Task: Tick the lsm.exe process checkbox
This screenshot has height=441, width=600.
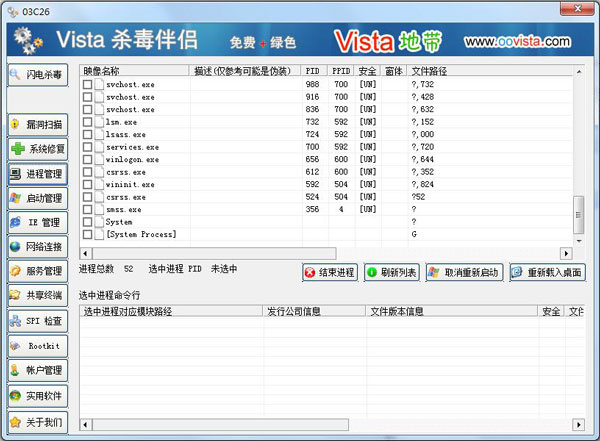Action: (87, 122)
